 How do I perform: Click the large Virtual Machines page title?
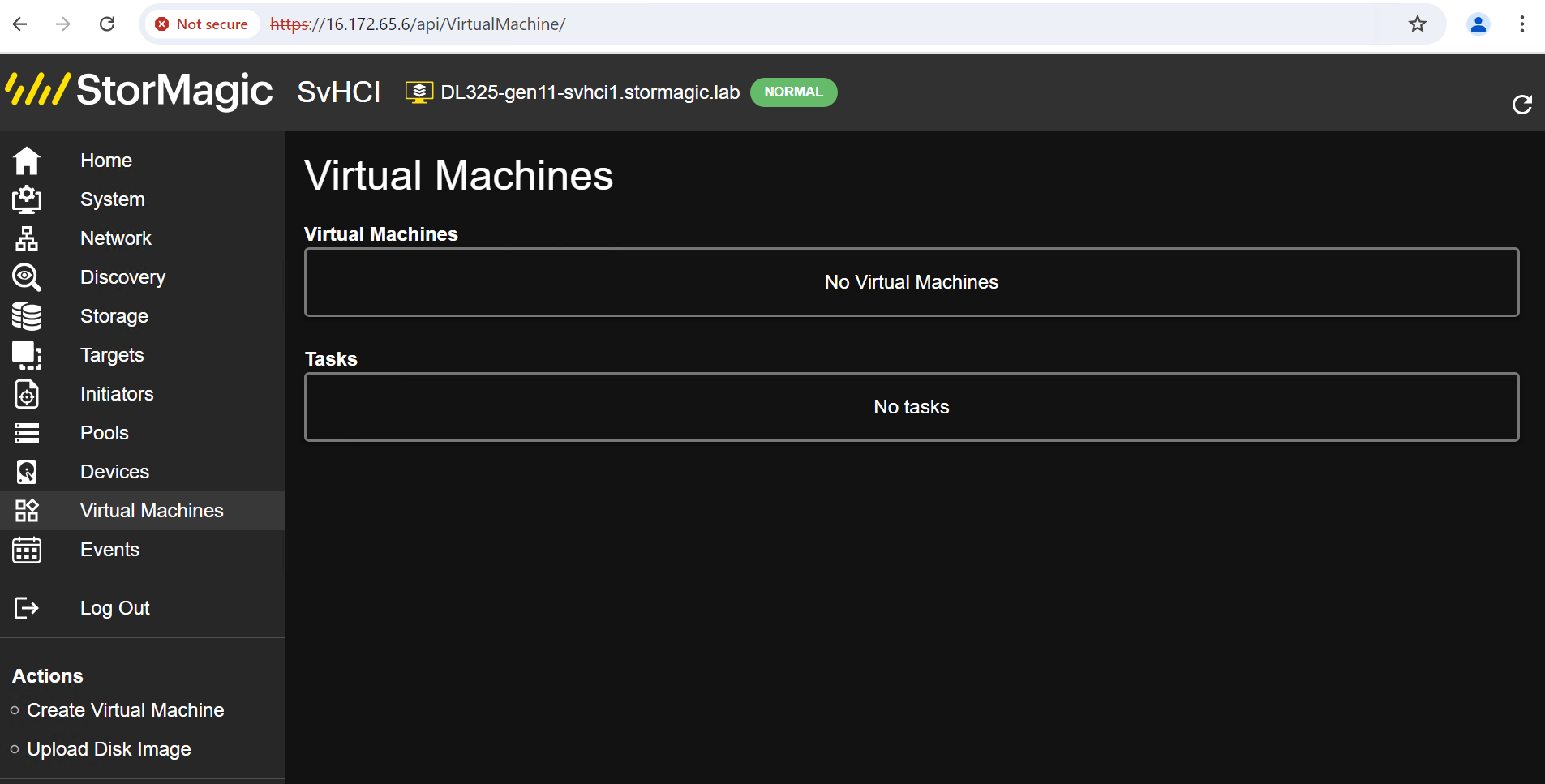[459, 176]
